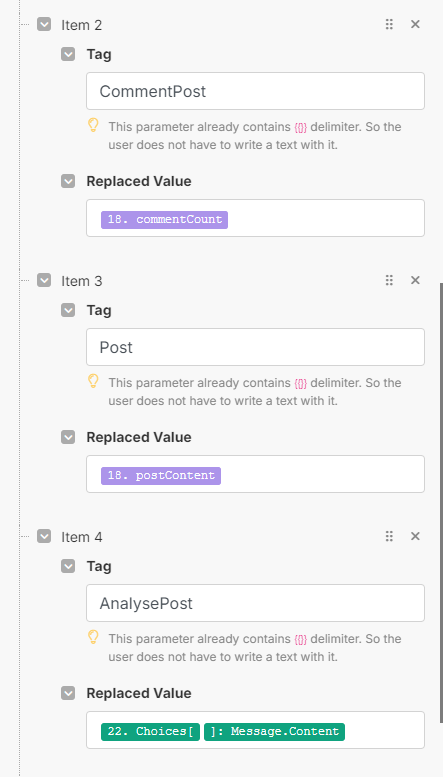Image resolution: width=443 pixels, height=777 pixels.
Task: Toggle the Tag chevron under Item 2
Action: pyautogui.click(x=68, y=54)
